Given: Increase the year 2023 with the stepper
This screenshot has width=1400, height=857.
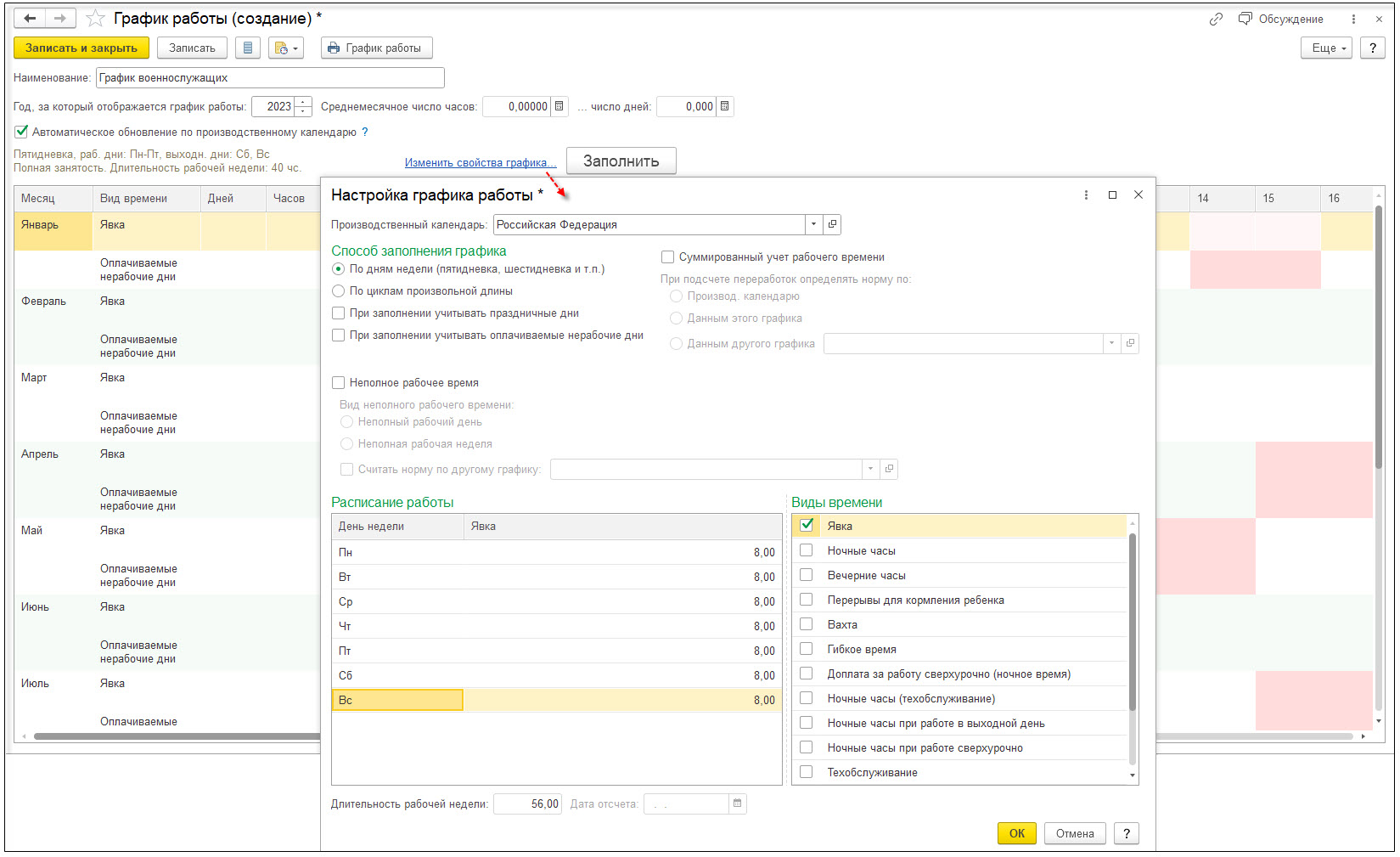Looking at the screenshot, I should point(303,102).
